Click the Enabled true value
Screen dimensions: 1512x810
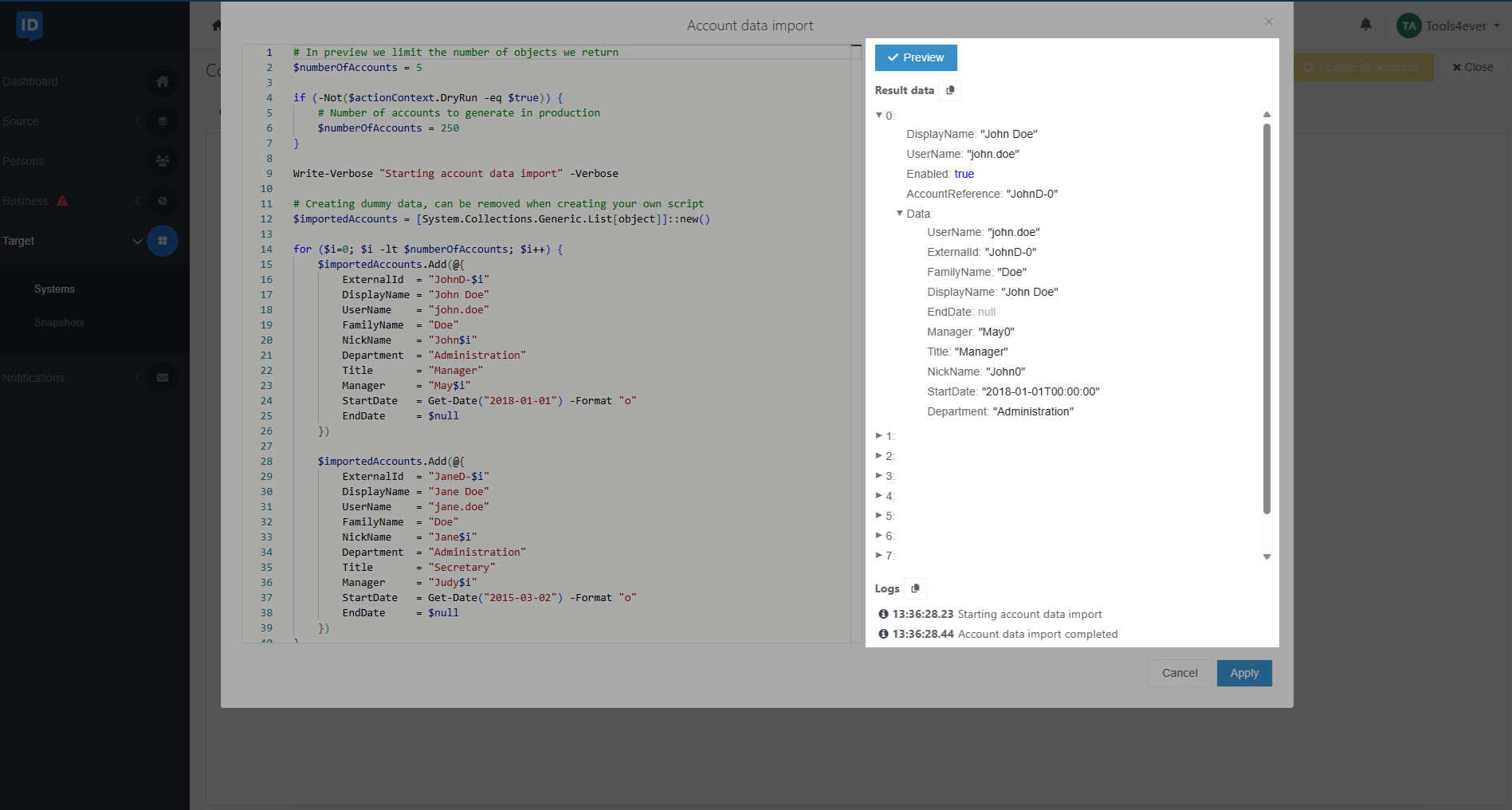(964, 174)
